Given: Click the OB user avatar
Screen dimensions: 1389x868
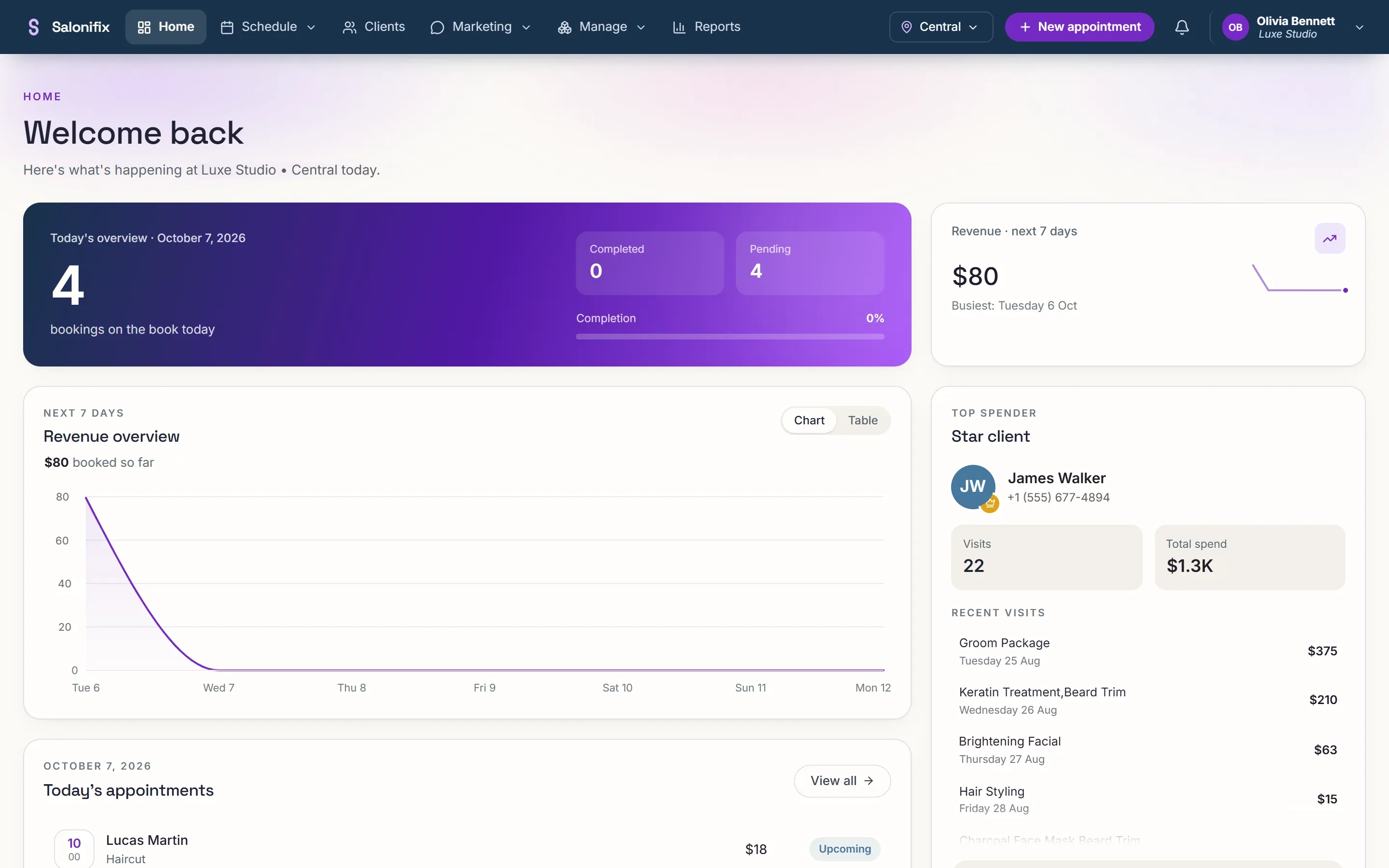Looking at the screenshot, I should click(1235, 27).
